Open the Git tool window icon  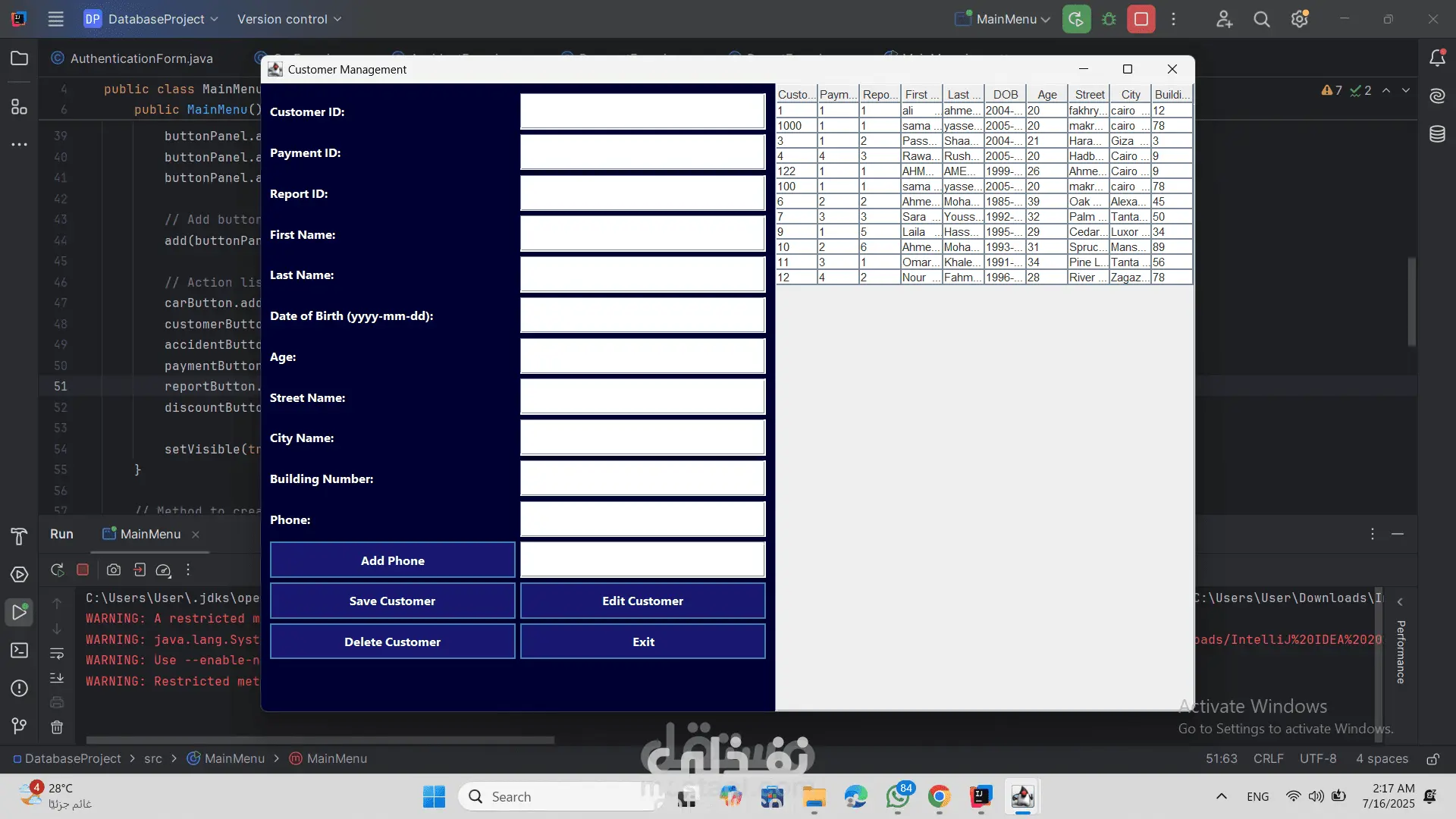click(x=19, y=726)
